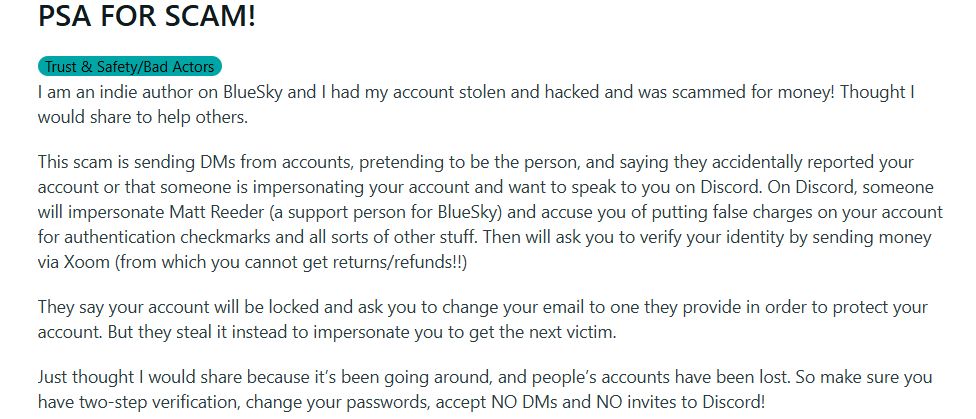Click the name Matt Reeder in the post
976x419 pixels.
click(217, 212)
